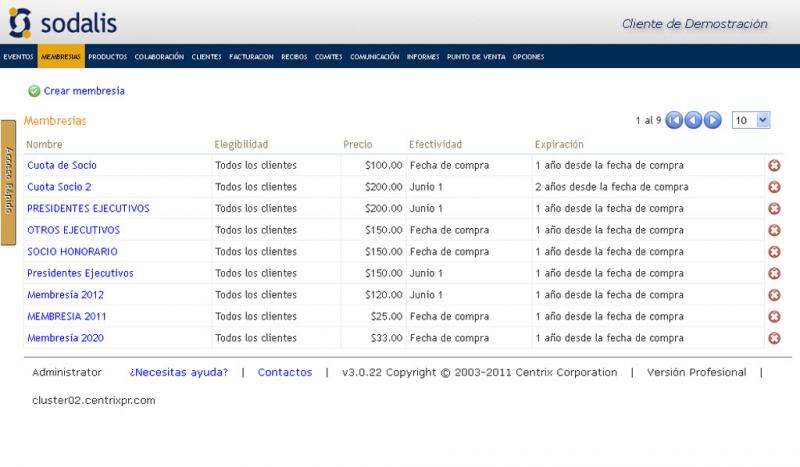Image resolution: width=800 pixels, height=467 pixels.
Task: Go to the first page of memberships
Action: pyautogui.click(x=674, y=120)
